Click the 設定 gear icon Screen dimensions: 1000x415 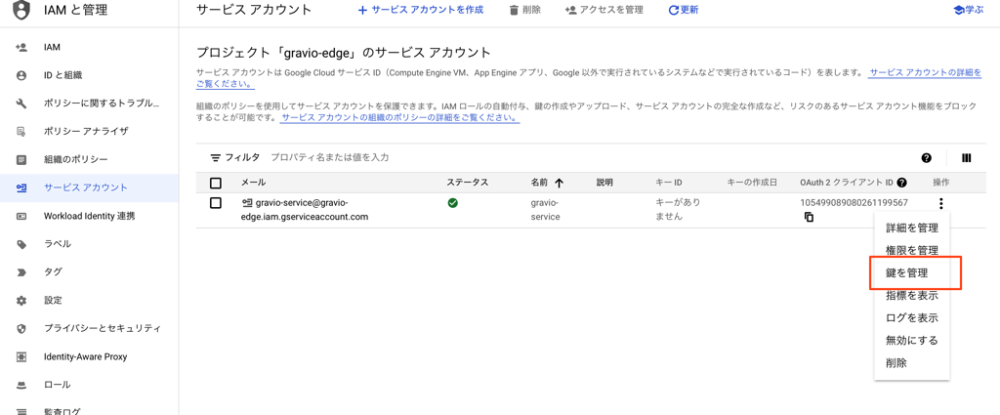[21, 300]
